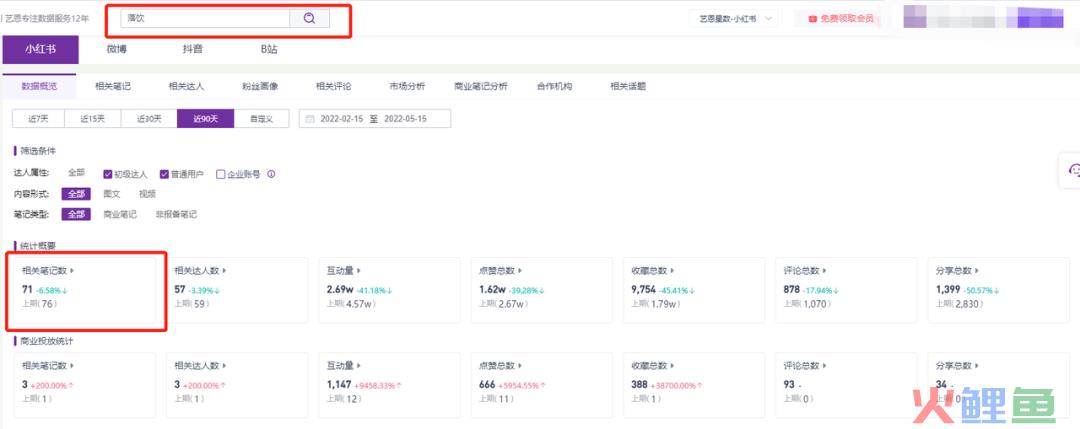The image size is (1080, 429).
Task: Switch to the 小红书 platform tab
Action: click(x=41, y=49)
